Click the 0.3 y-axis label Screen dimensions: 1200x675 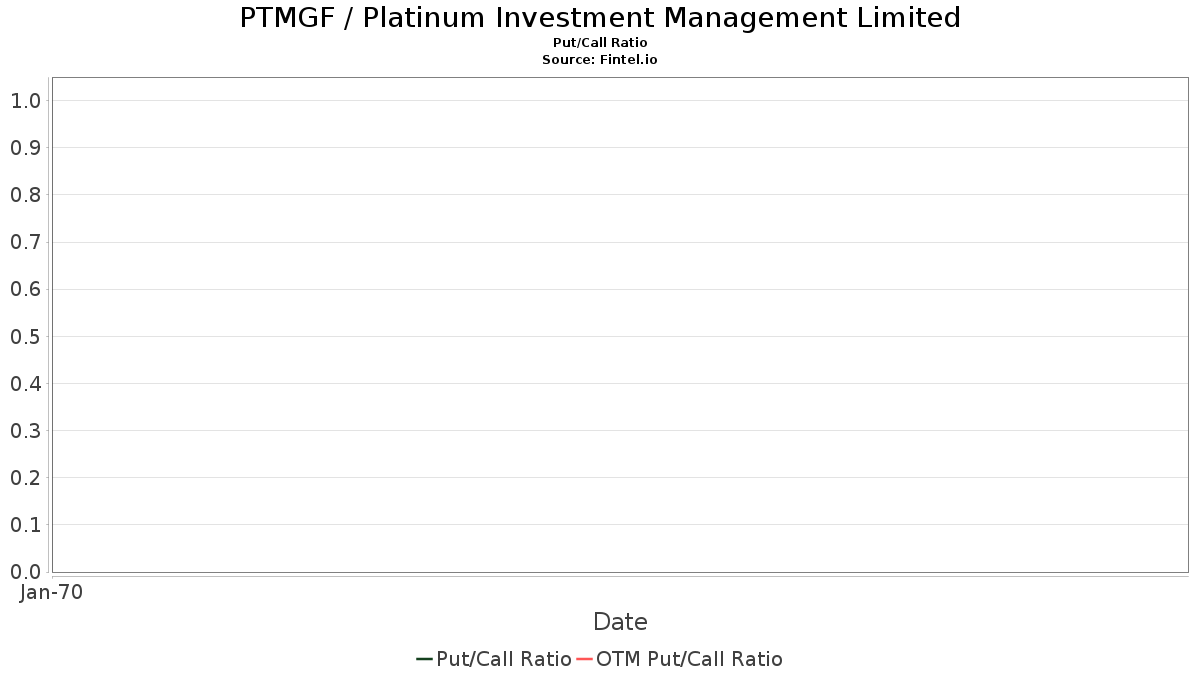(25, 430)
